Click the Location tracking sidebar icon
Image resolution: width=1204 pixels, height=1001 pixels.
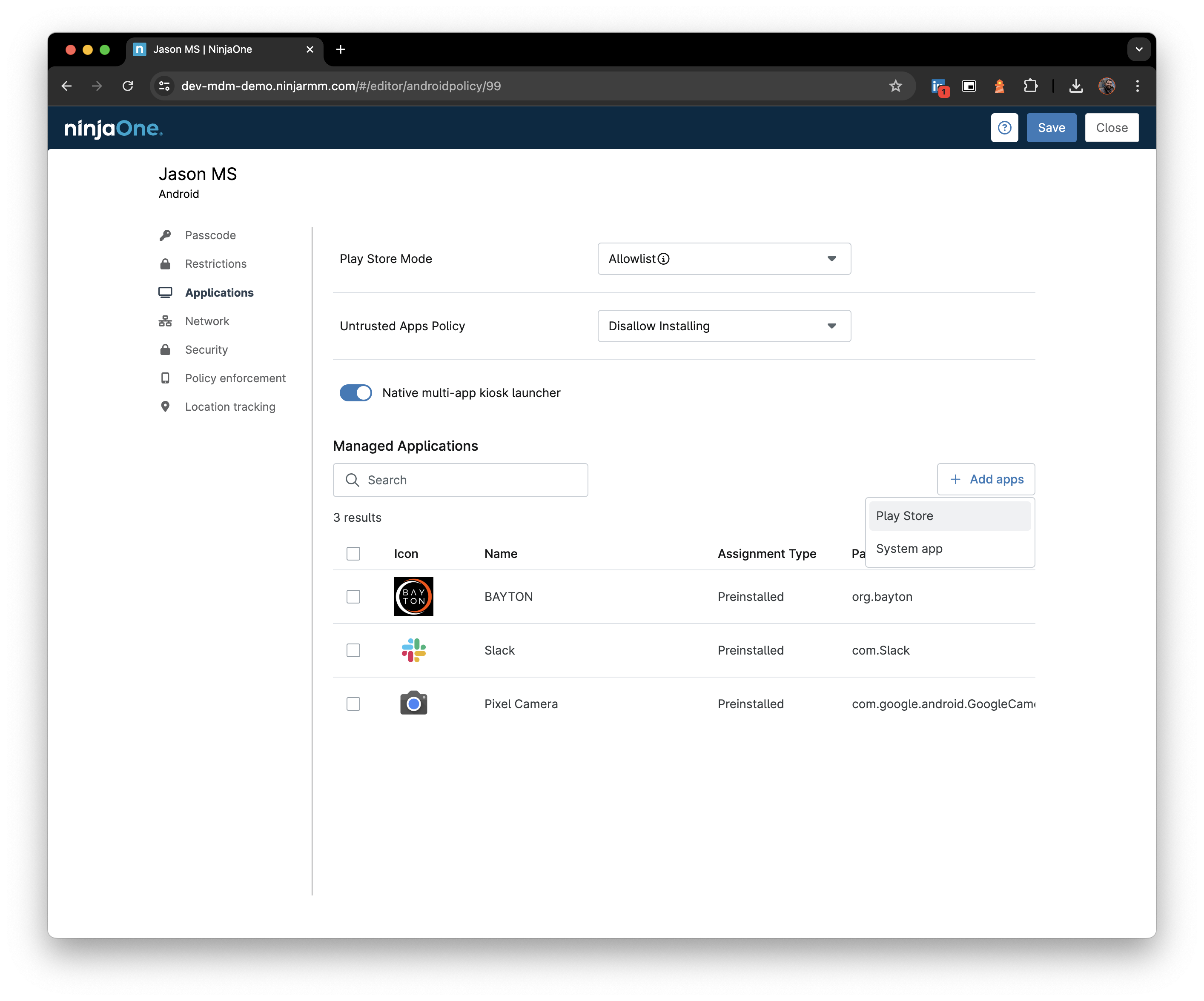point(166,407)
